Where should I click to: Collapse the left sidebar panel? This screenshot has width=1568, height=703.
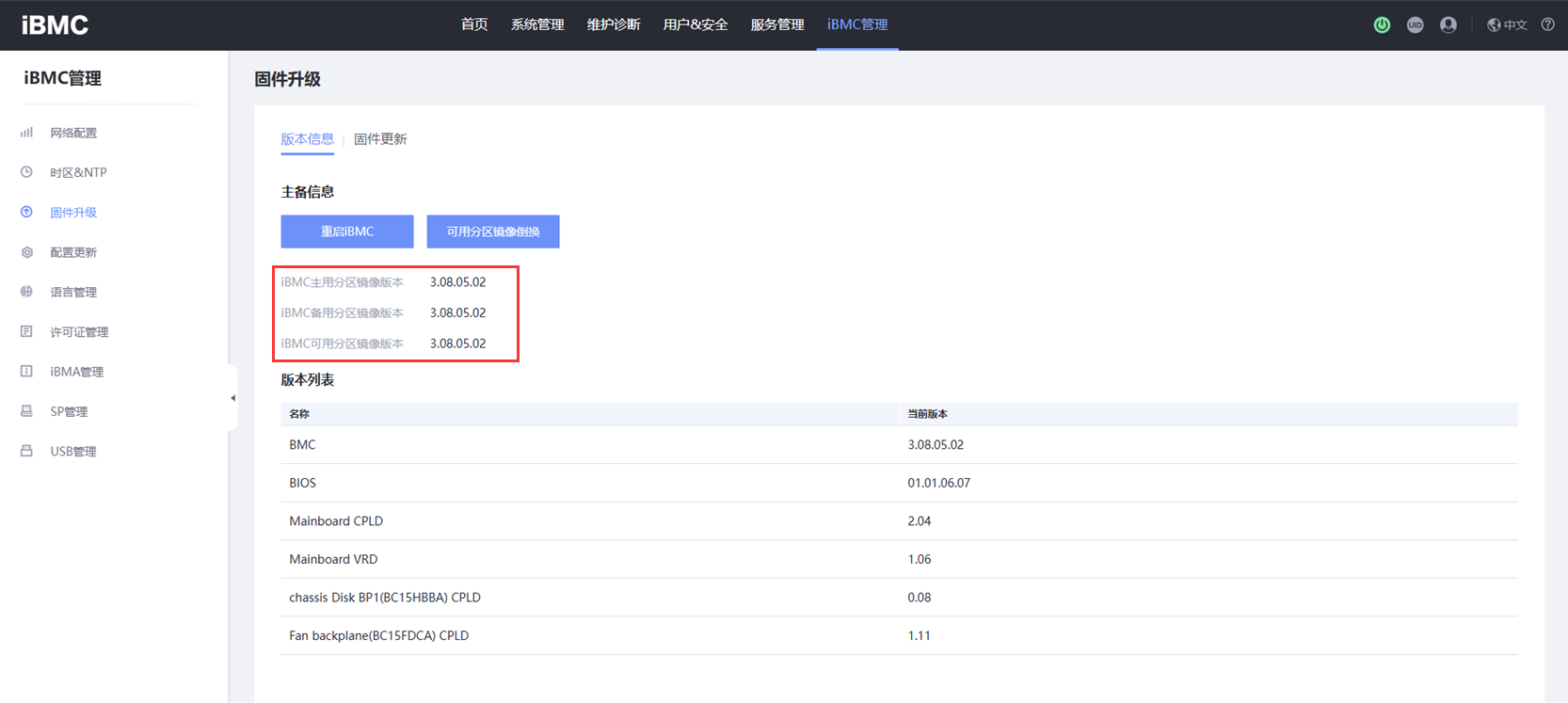232,398
